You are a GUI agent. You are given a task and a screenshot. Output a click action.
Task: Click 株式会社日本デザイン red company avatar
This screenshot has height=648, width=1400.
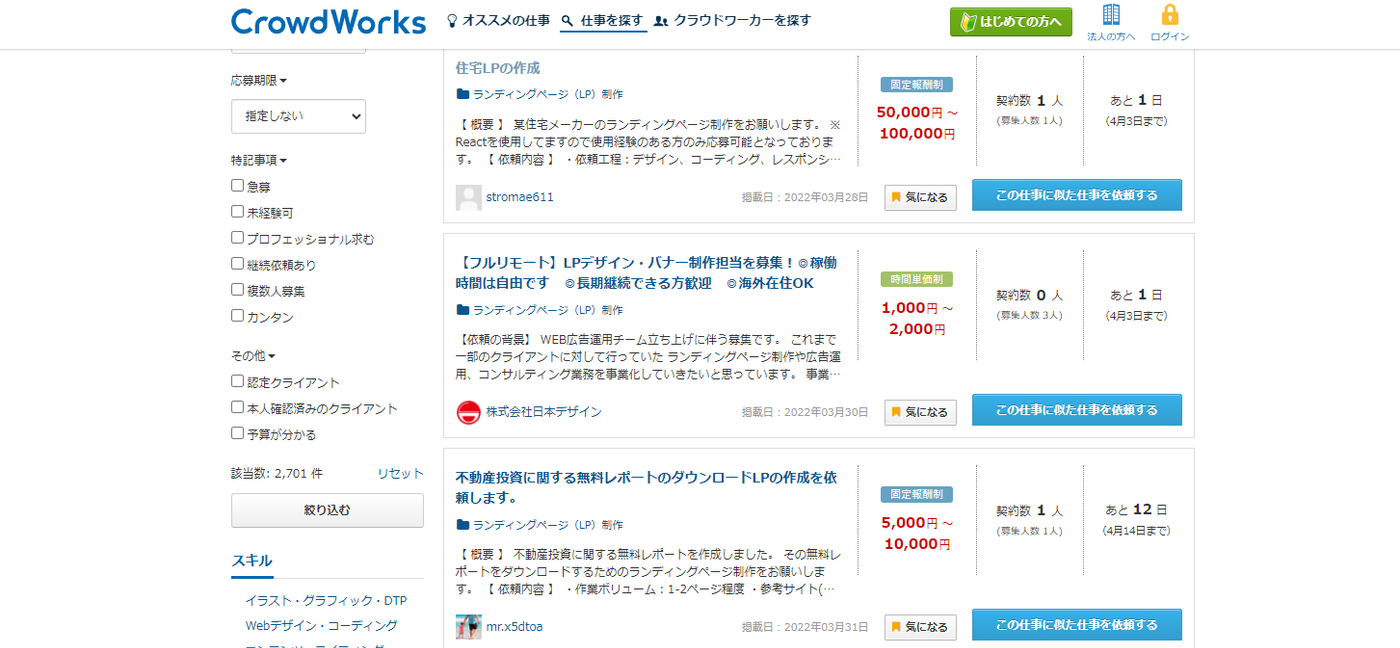(468, 412)
